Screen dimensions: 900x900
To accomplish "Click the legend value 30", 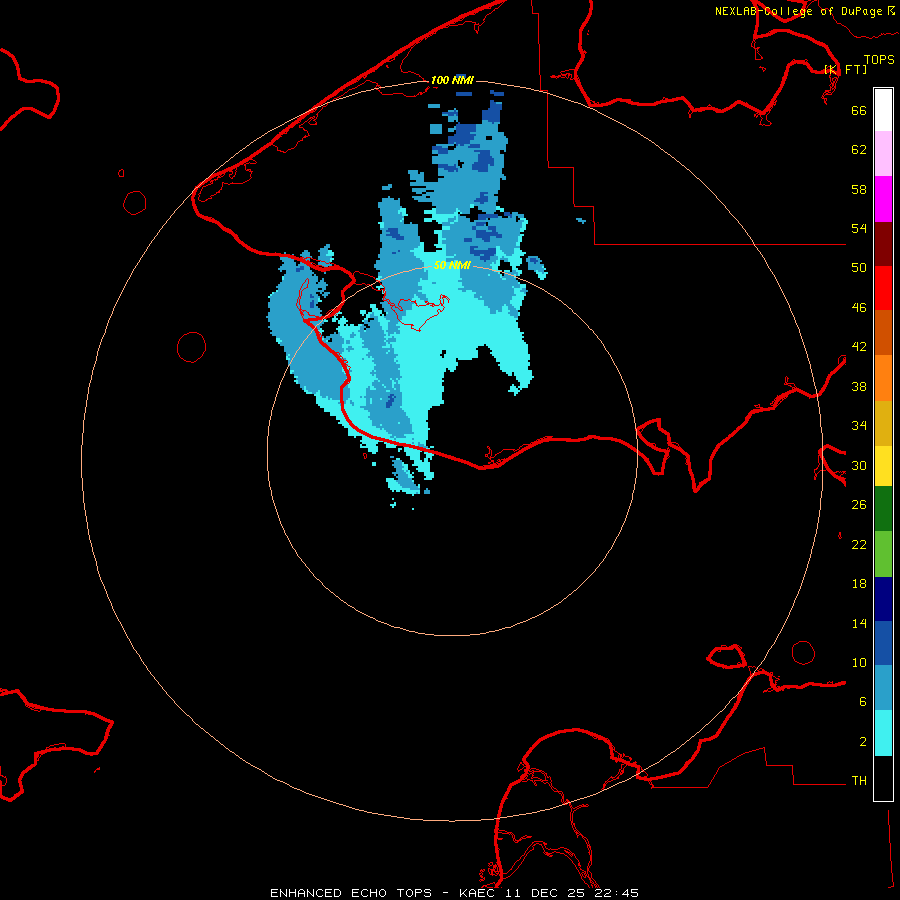I will coord(859,465).
